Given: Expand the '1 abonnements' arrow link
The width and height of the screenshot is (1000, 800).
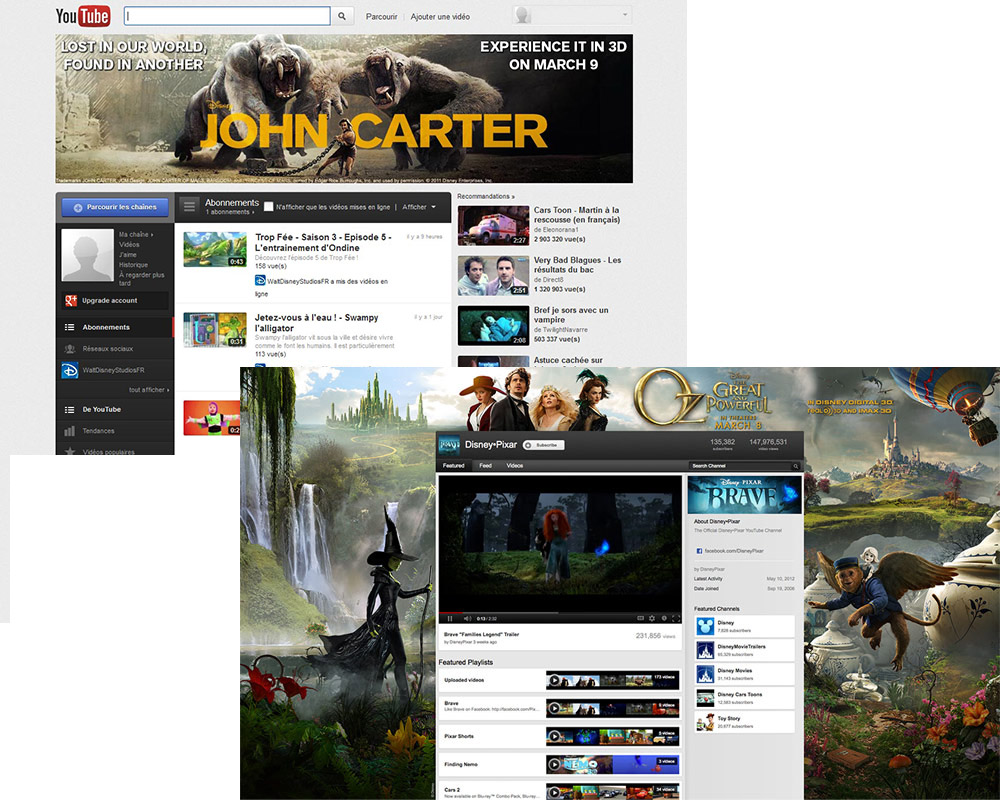Looking at the screenshot, I should point(230,212).
